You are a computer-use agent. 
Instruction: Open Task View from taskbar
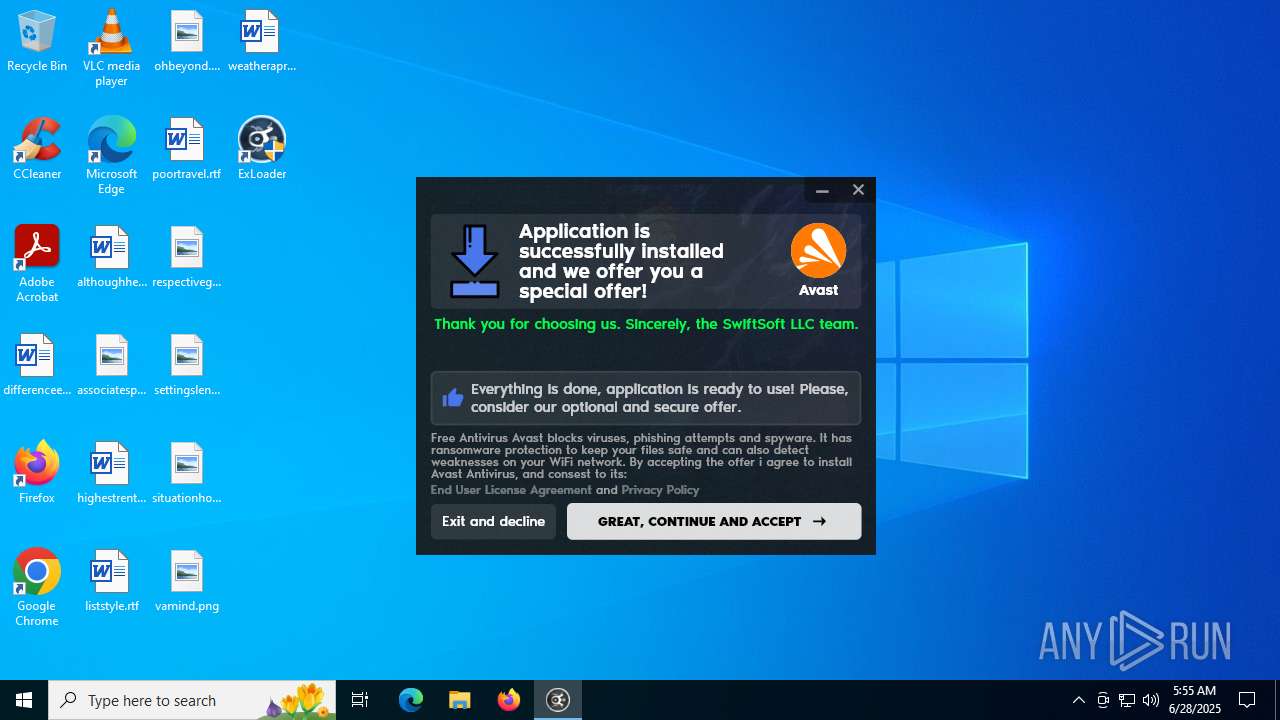click(x=360, y=700)
